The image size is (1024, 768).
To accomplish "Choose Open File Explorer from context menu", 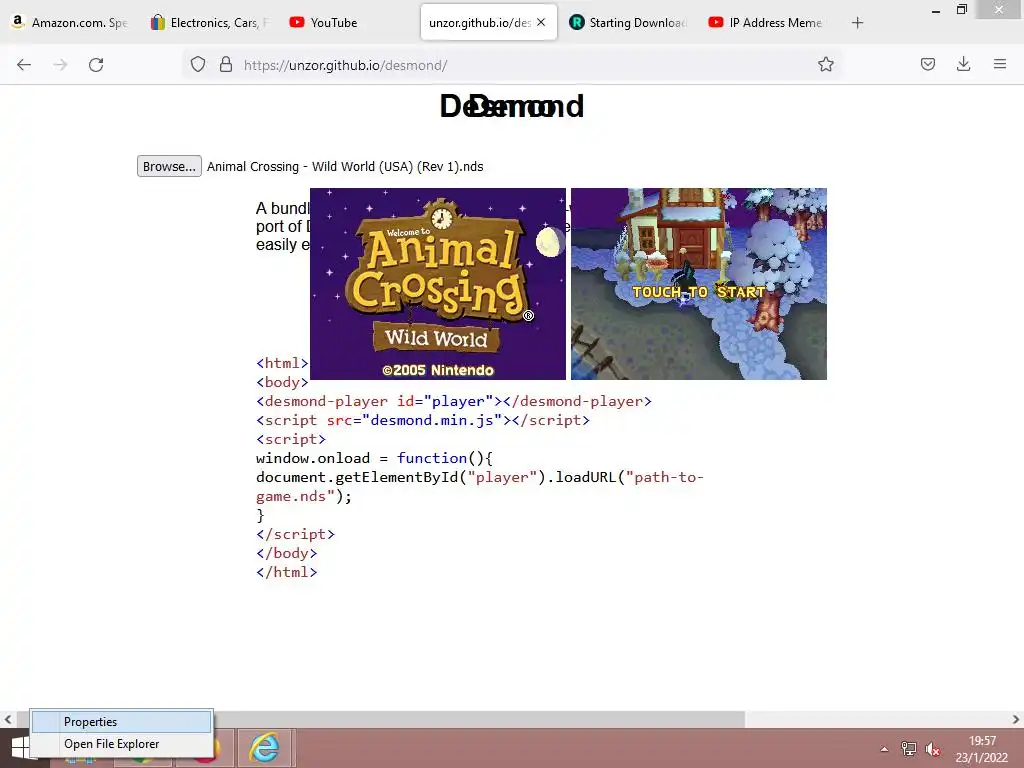I will [x=121, y=744].
